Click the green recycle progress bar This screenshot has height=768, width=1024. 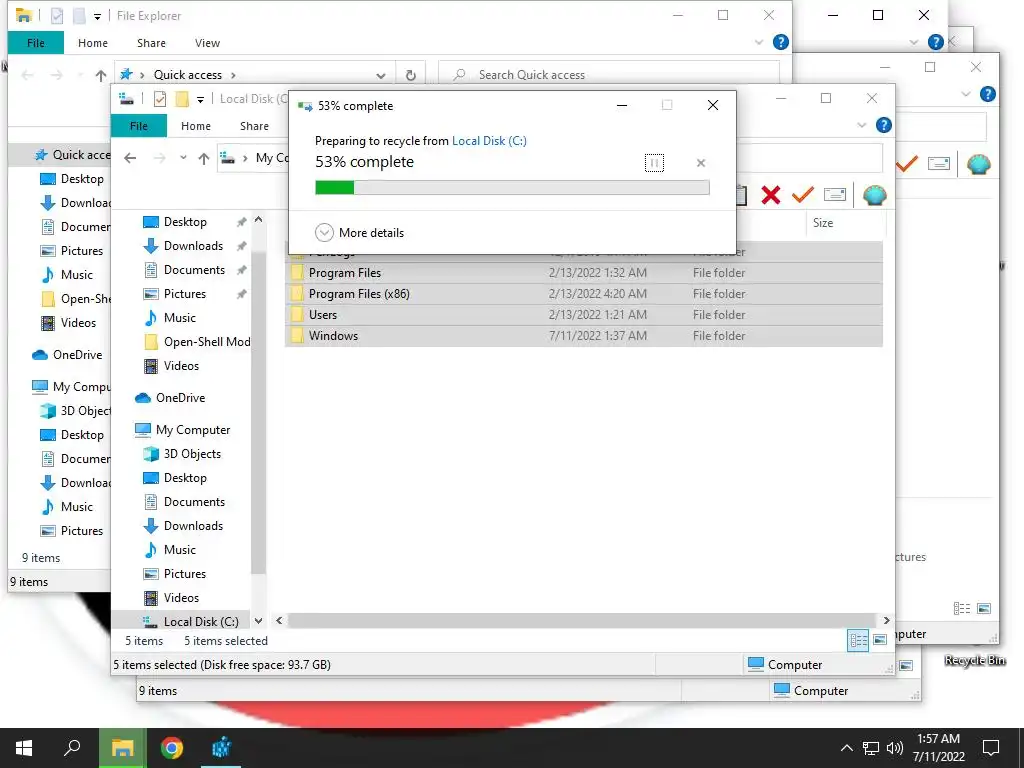tap(512, 188)
